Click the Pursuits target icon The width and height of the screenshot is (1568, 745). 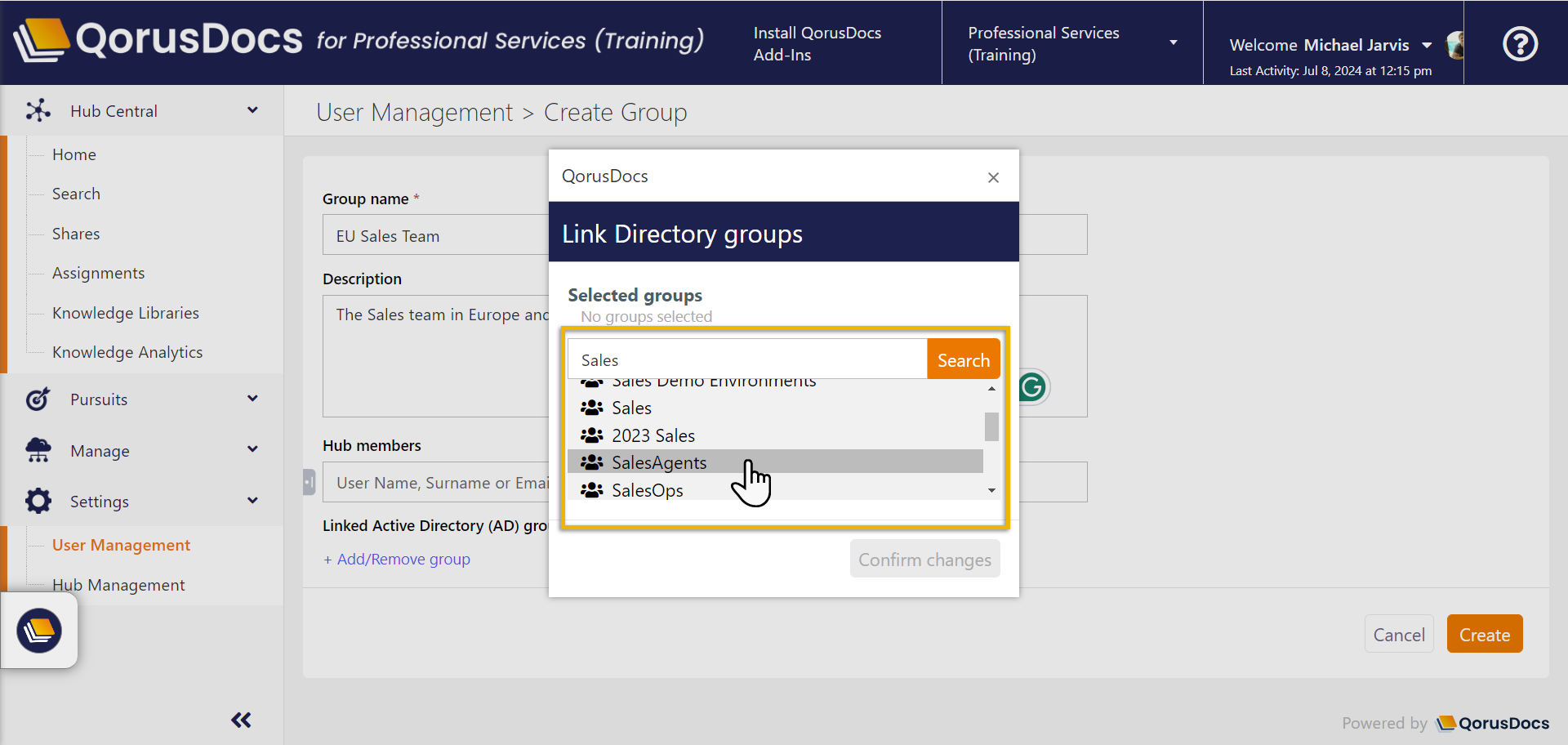click(x=38, y=399)
